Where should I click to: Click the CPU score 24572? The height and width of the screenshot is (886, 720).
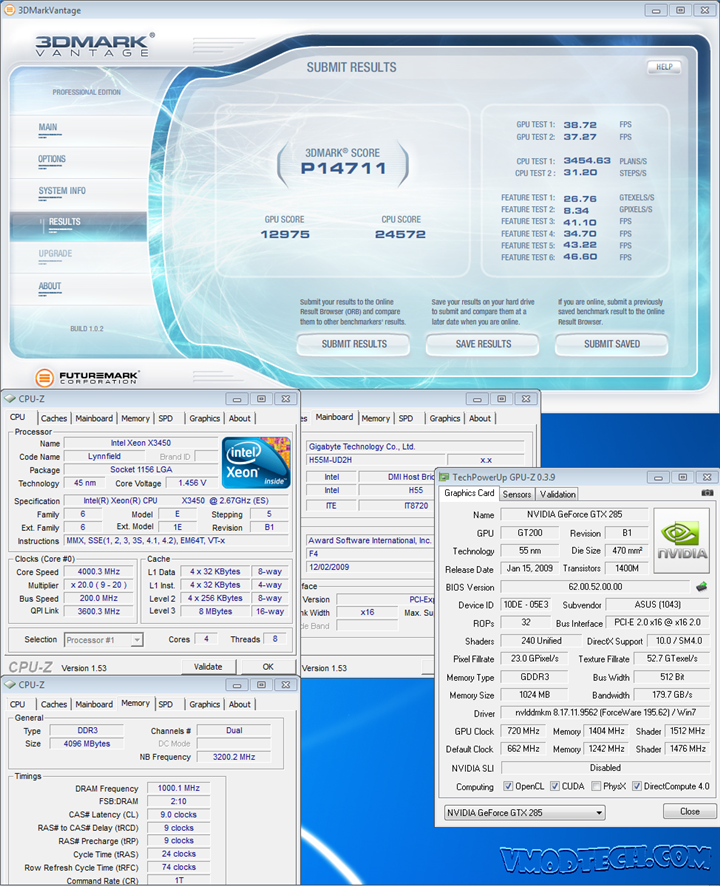[x=401, y=234]
